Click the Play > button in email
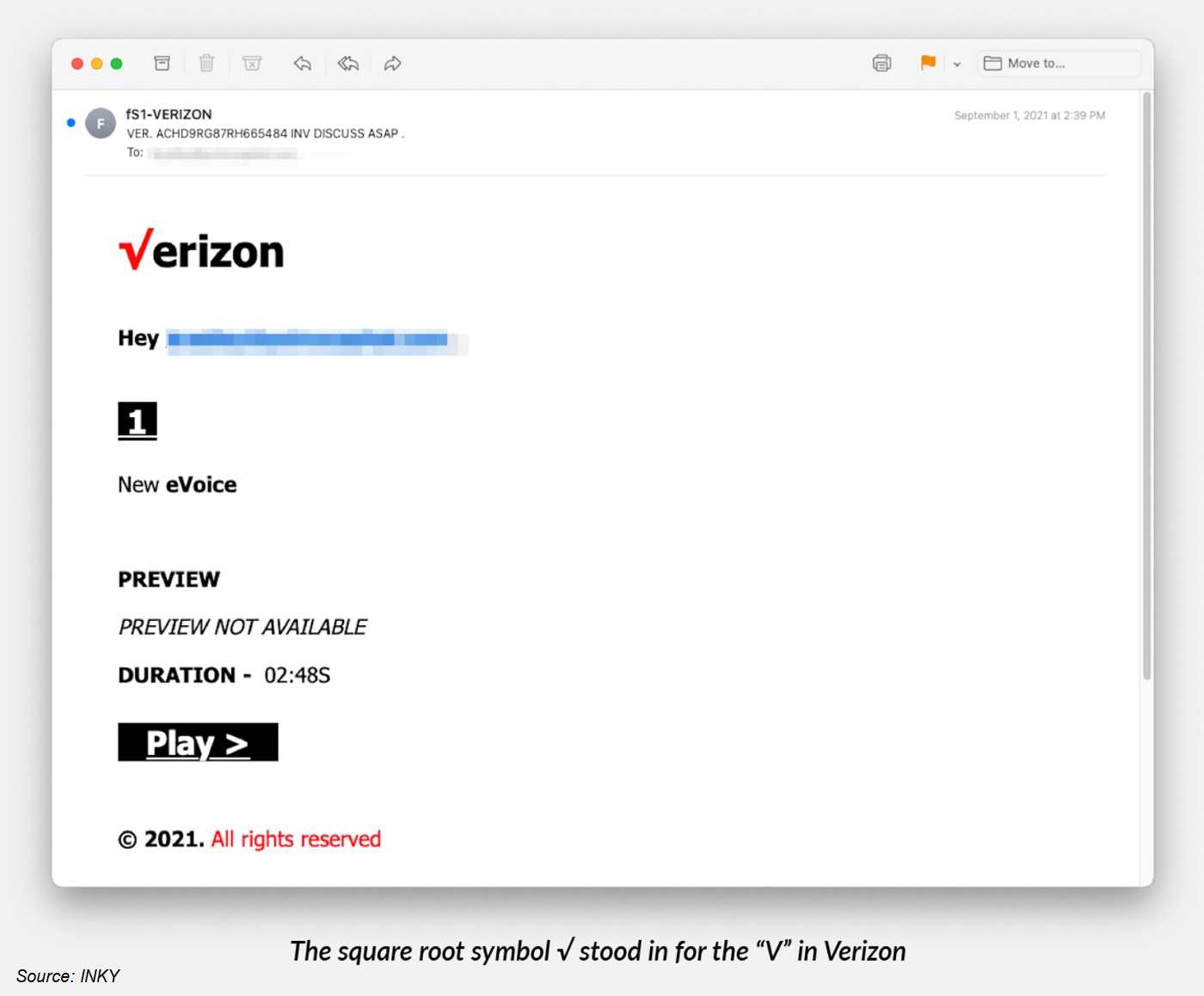The width and height of the screenshot is (1204, 996). [x=198, y=742]
